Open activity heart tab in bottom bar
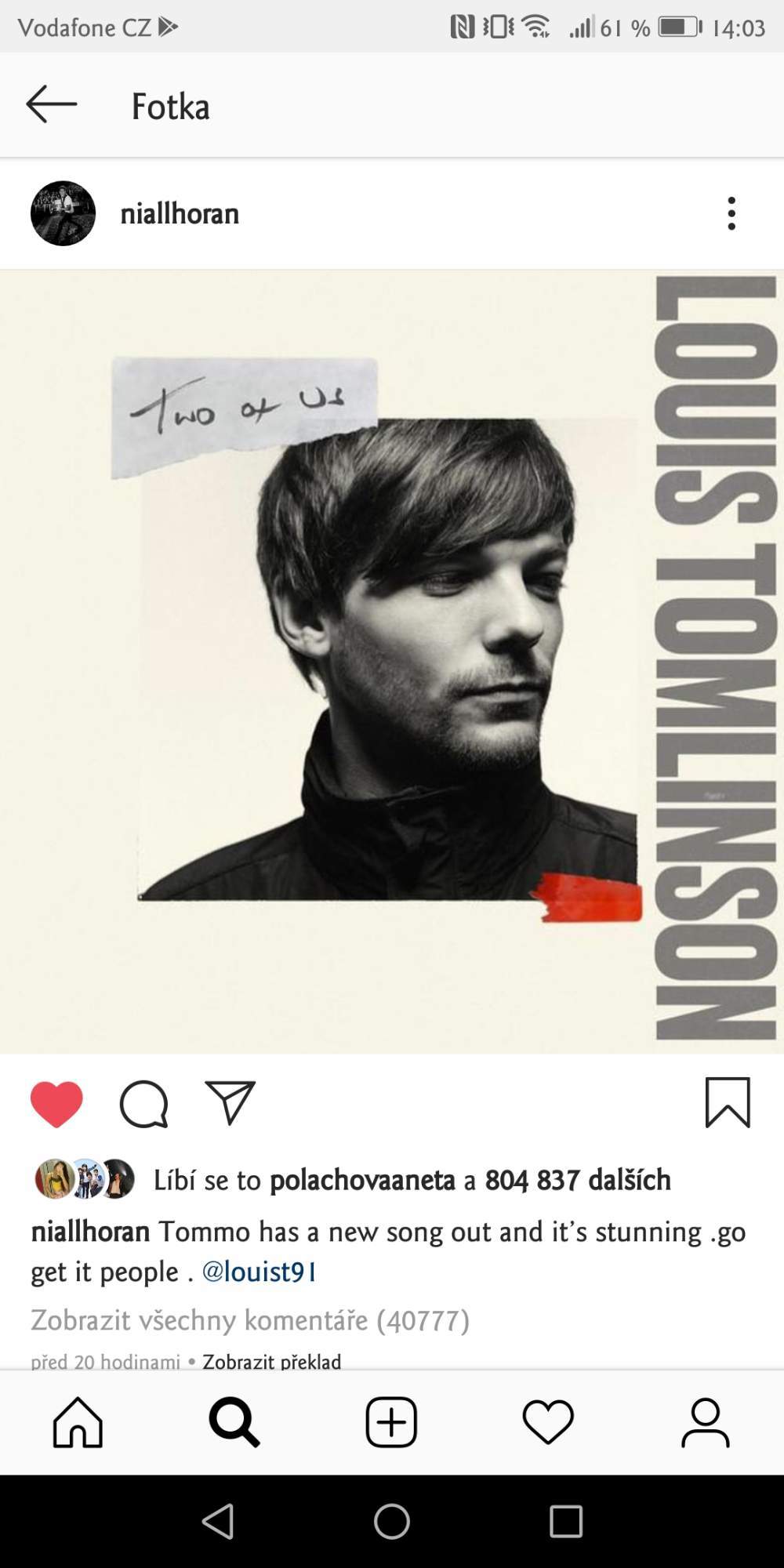The width and height of the screenshot is (784, 1568). click(548, 1422)
